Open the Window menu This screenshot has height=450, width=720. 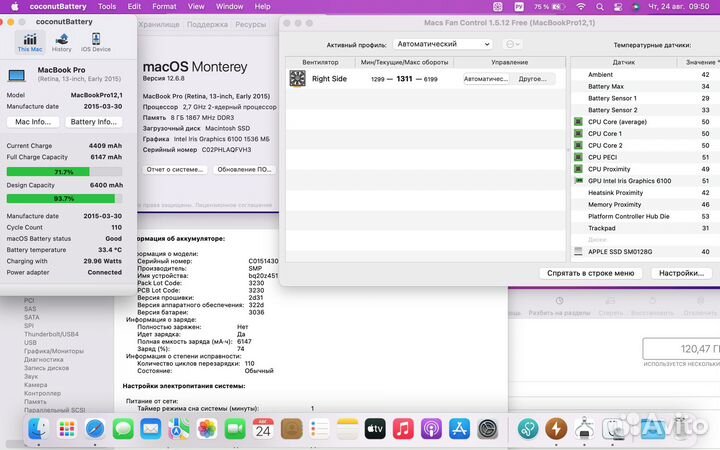pos(230,6)
